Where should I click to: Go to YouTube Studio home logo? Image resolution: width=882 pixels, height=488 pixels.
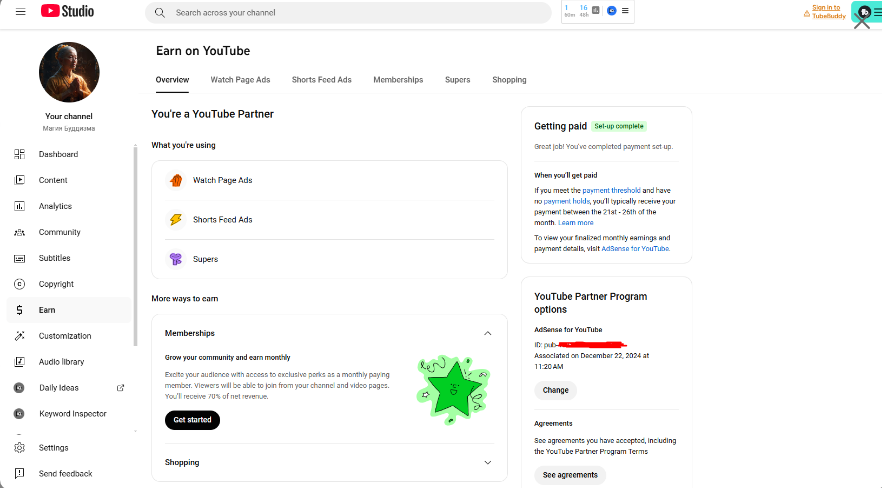coord(68,11)
